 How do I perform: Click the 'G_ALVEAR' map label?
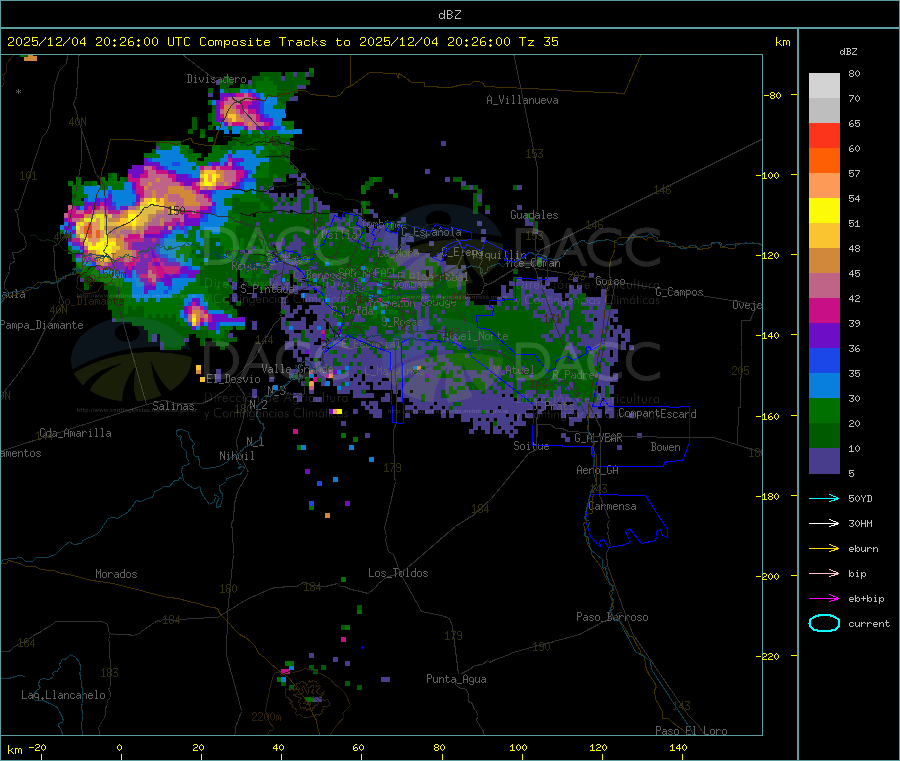click(598, 438)
